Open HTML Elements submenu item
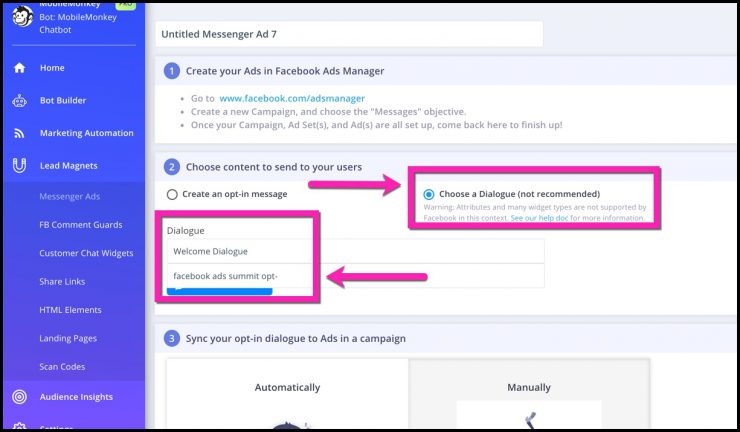 click(70, 310)
